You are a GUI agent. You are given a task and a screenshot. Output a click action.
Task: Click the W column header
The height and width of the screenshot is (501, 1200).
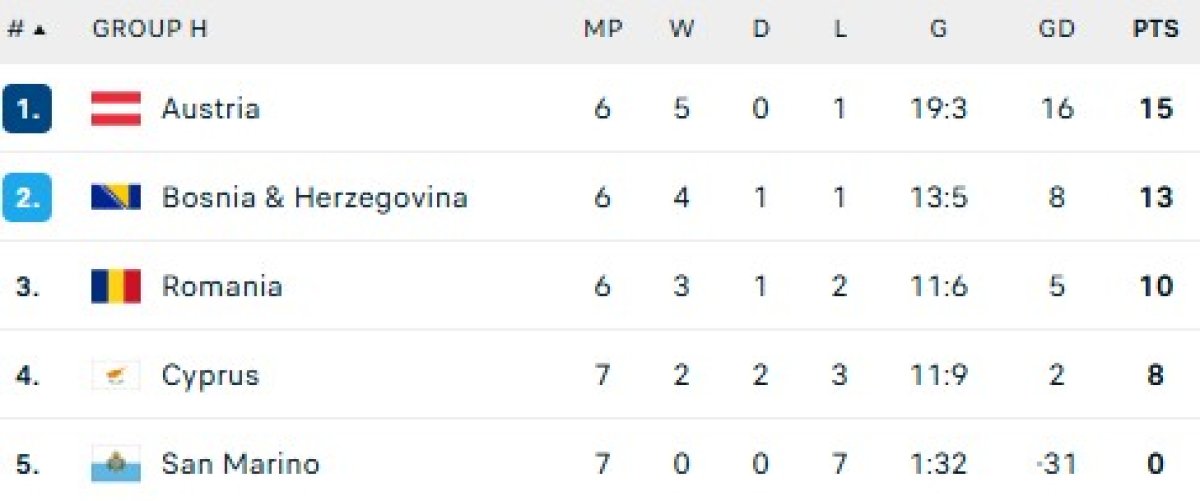point(682,29)
